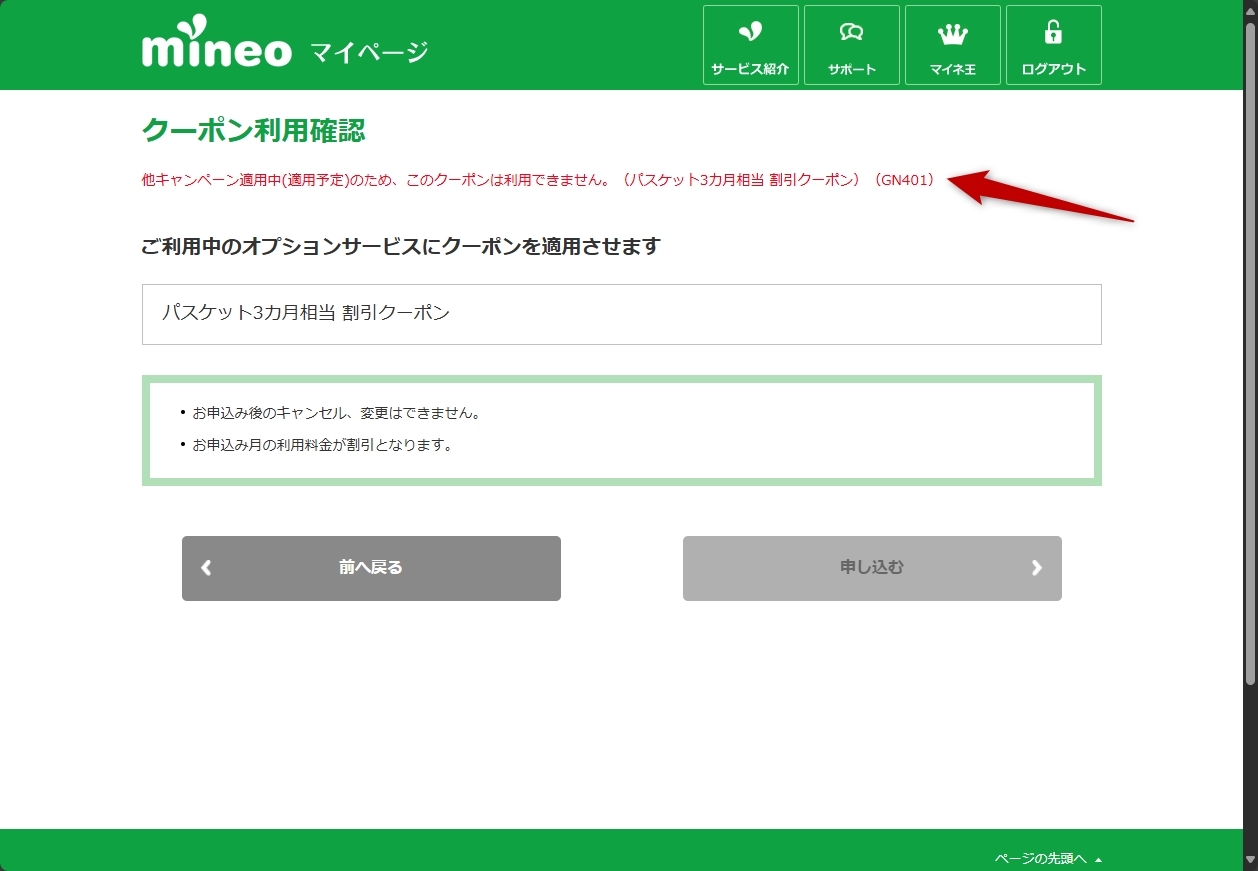Click the scrollbar down arrow

[x=1250, y=862]
